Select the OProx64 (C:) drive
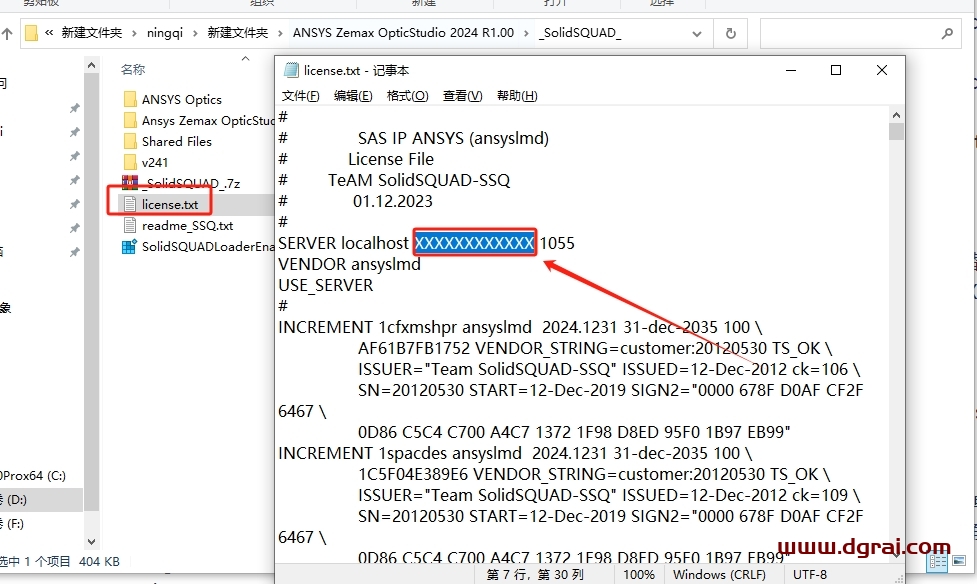The image size is (977, 584). (x=33, y=476)
